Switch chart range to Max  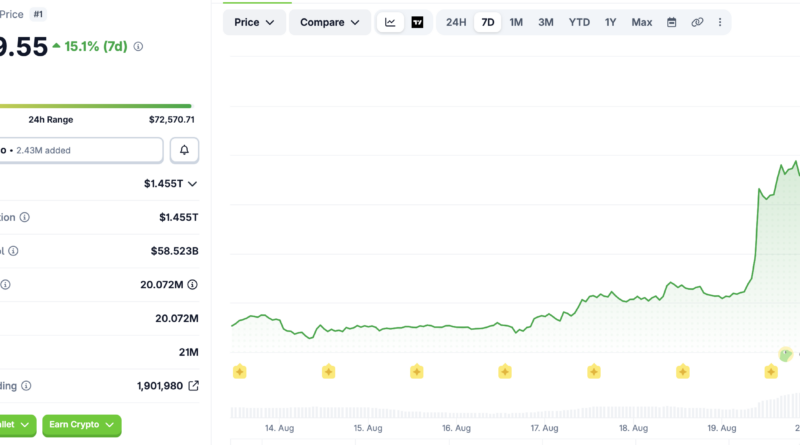[x=641, y=22]
